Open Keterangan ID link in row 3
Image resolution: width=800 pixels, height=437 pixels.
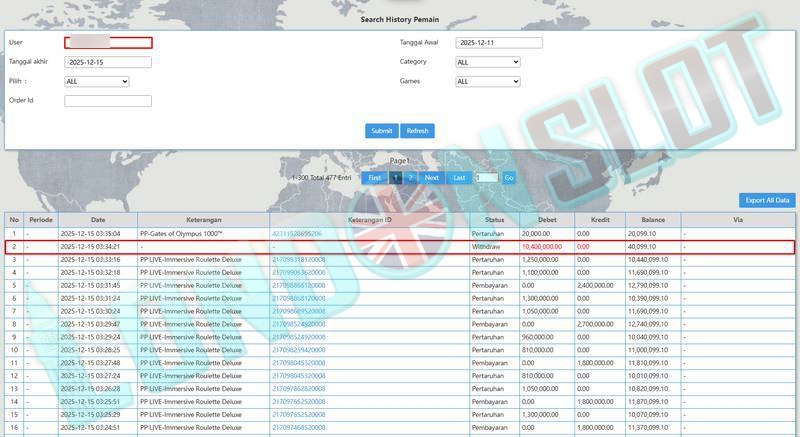[298, 260]
